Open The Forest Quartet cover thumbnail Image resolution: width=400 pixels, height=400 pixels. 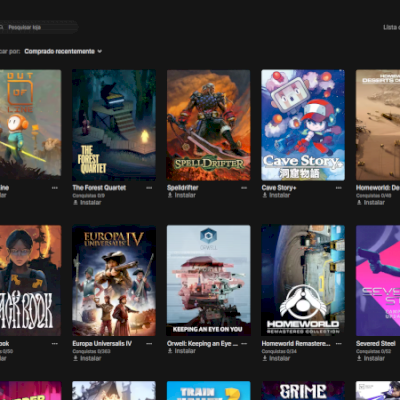[x=114, y=125]
